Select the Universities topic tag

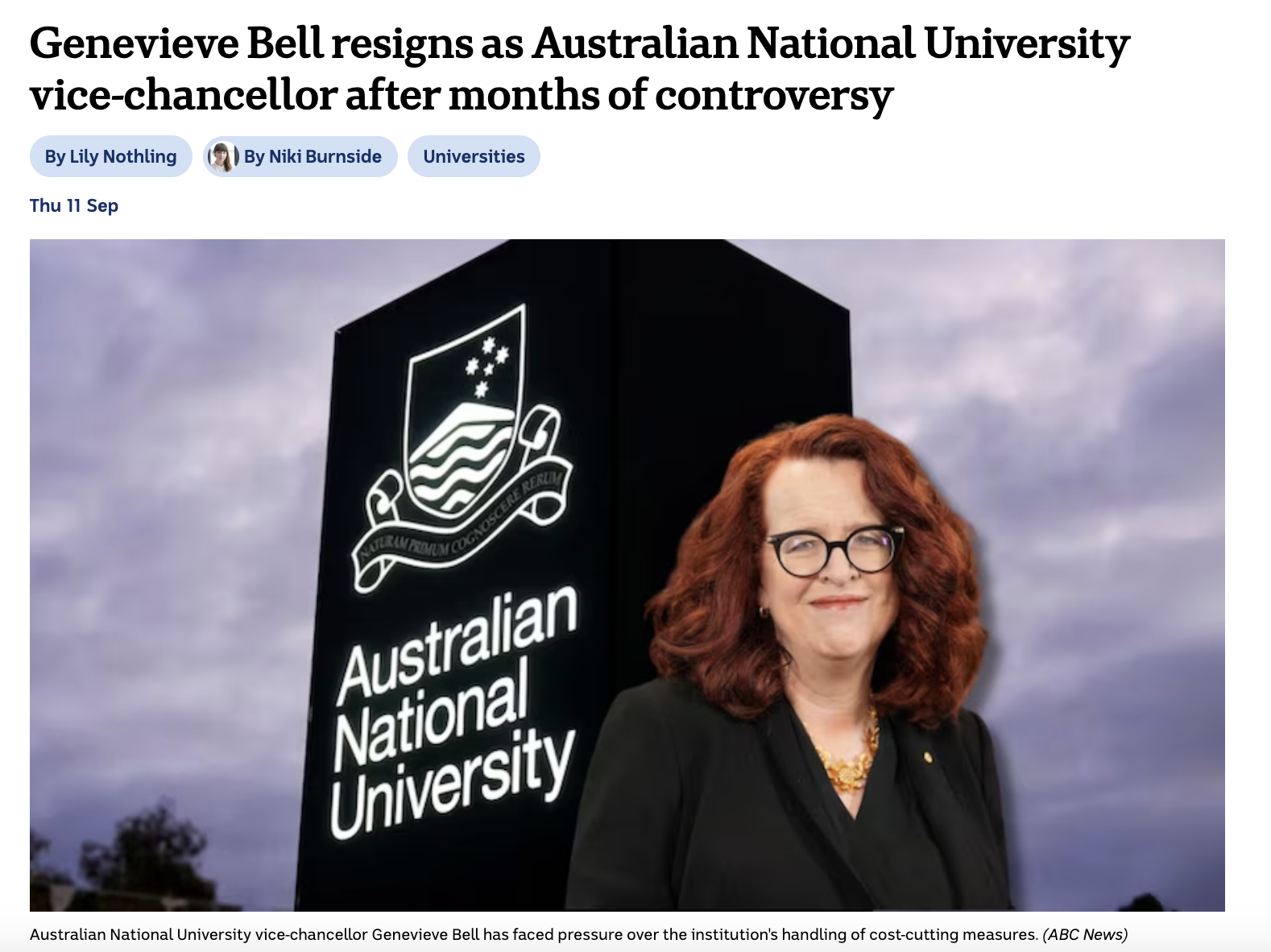[x=474, y=156]
